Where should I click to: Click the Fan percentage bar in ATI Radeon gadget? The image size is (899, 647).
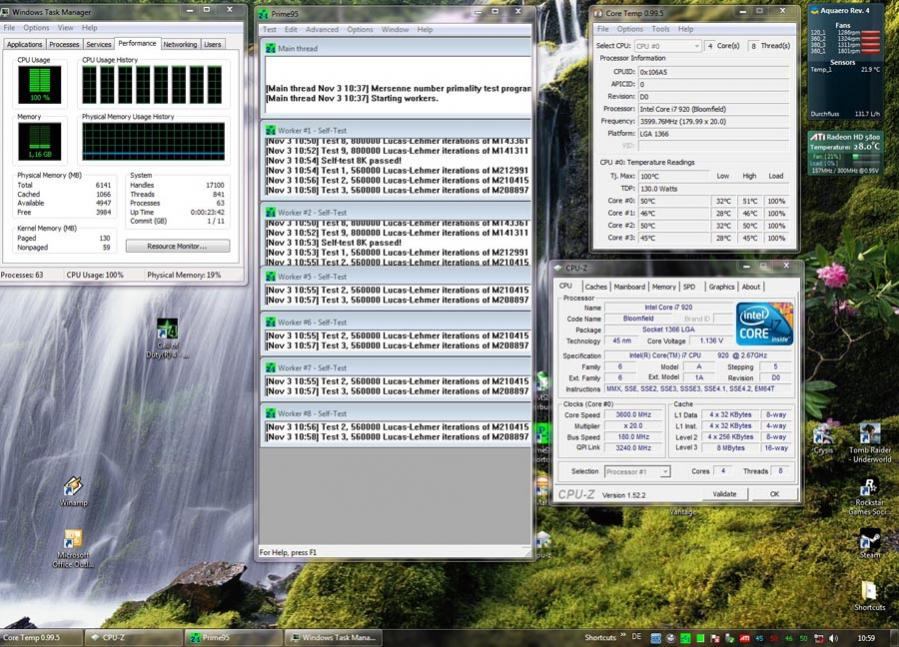(865, 157)
